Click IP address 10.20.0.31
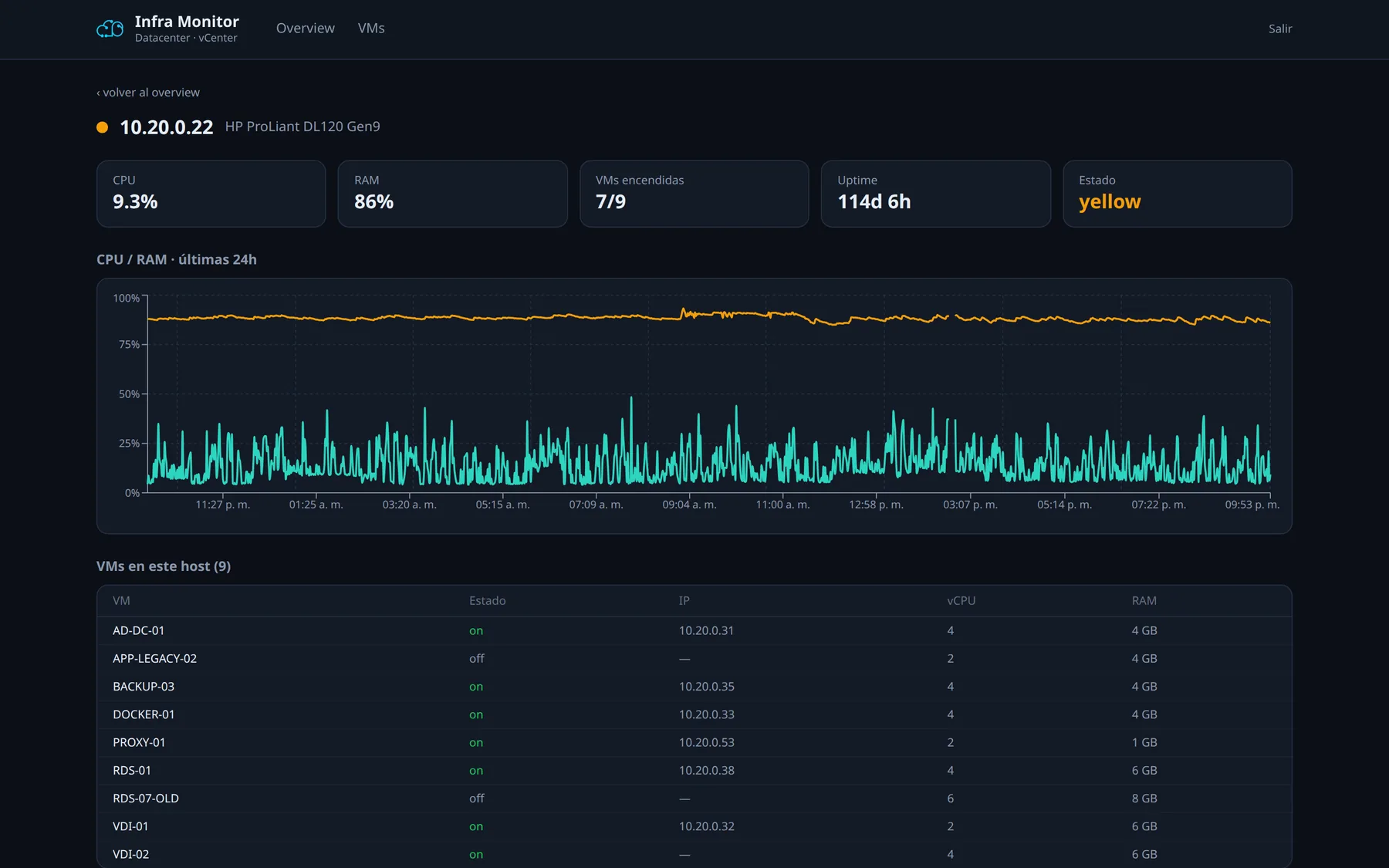Image resolution: width=1389 pixels, height=868 pixels. pos(707,631)
